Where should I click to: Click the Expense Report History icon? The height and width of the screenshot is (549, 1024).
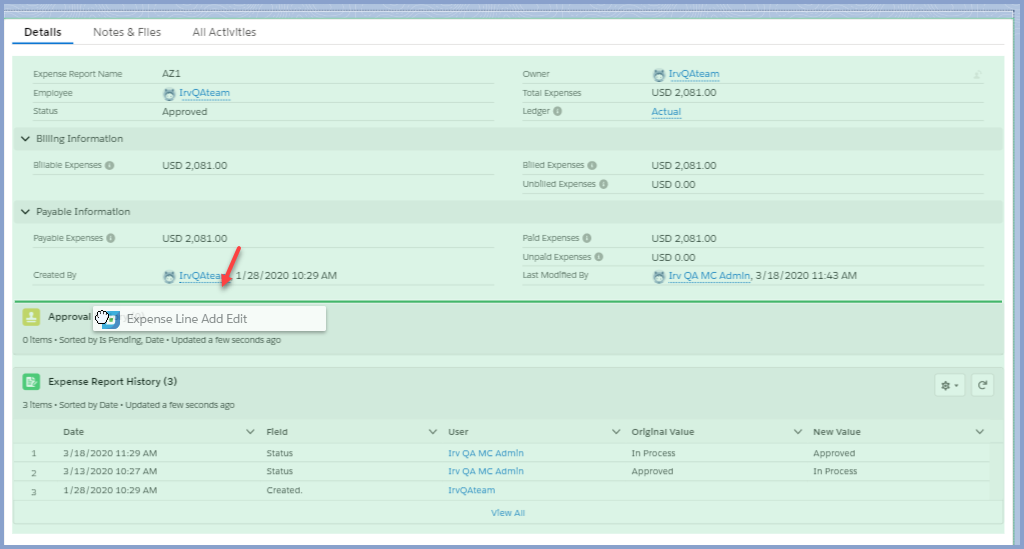pyautogui.click(x=31, y=381)
